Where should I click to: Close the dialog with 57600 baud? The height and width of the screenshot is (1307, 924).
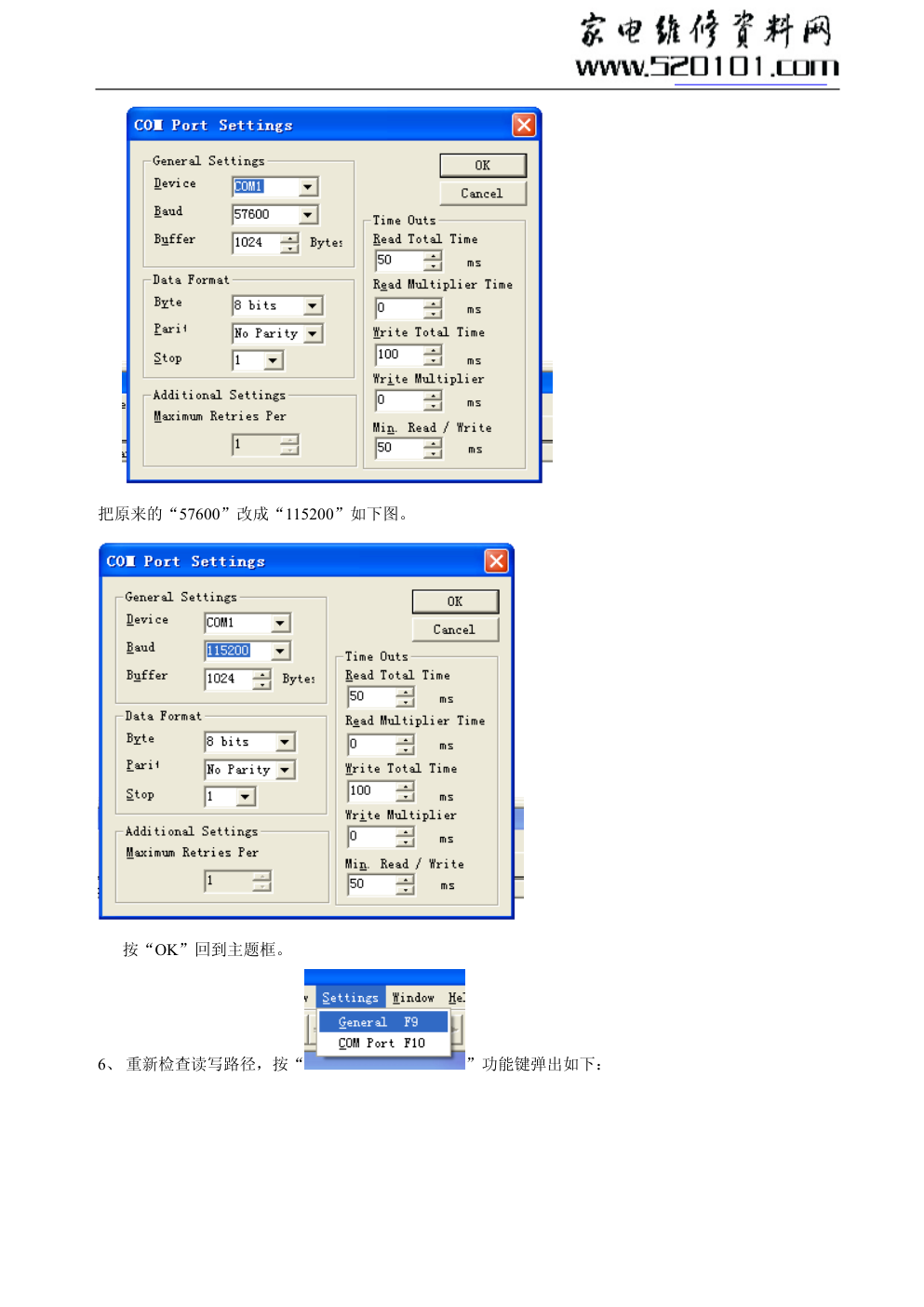pyautogui.click(x=524, y=125)
